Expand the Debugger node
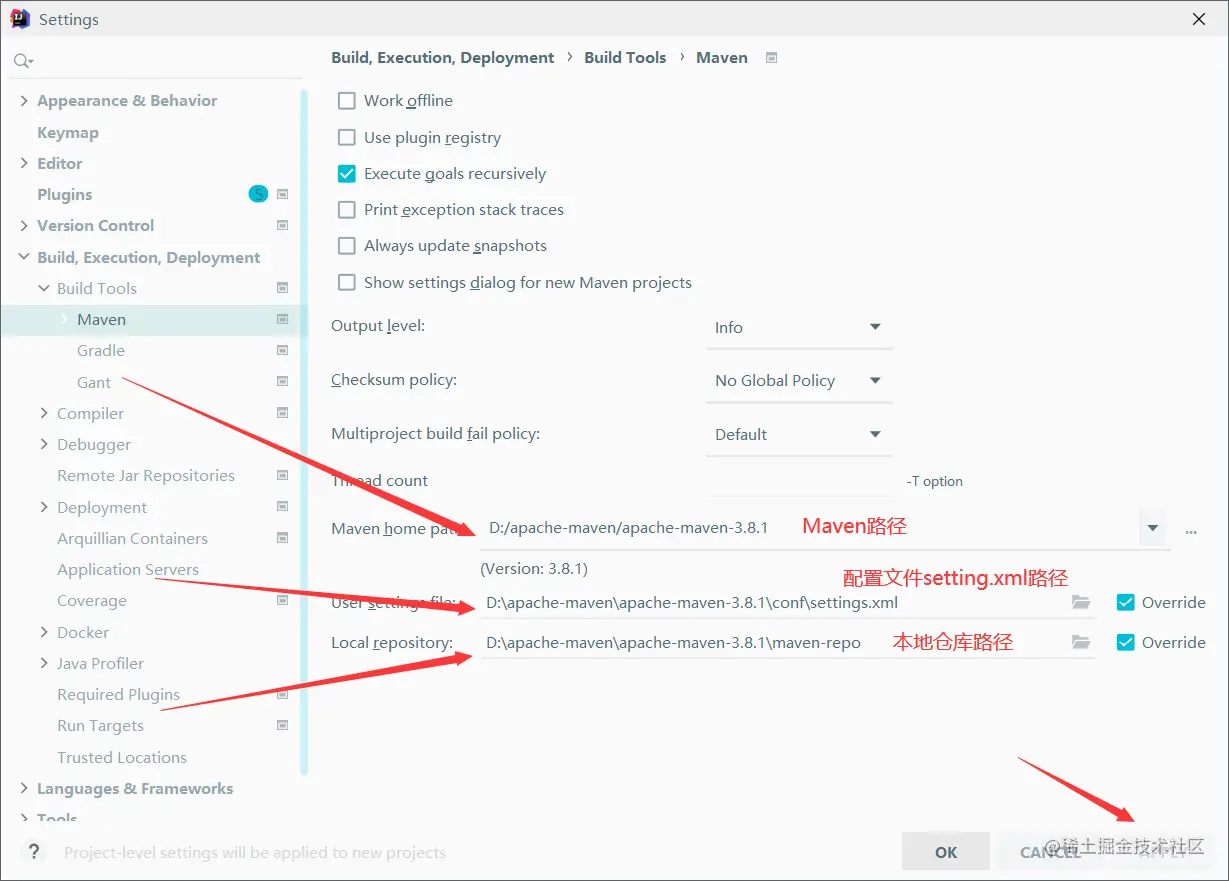Screen dimensions: 1229x881 [x=44, y=444]
